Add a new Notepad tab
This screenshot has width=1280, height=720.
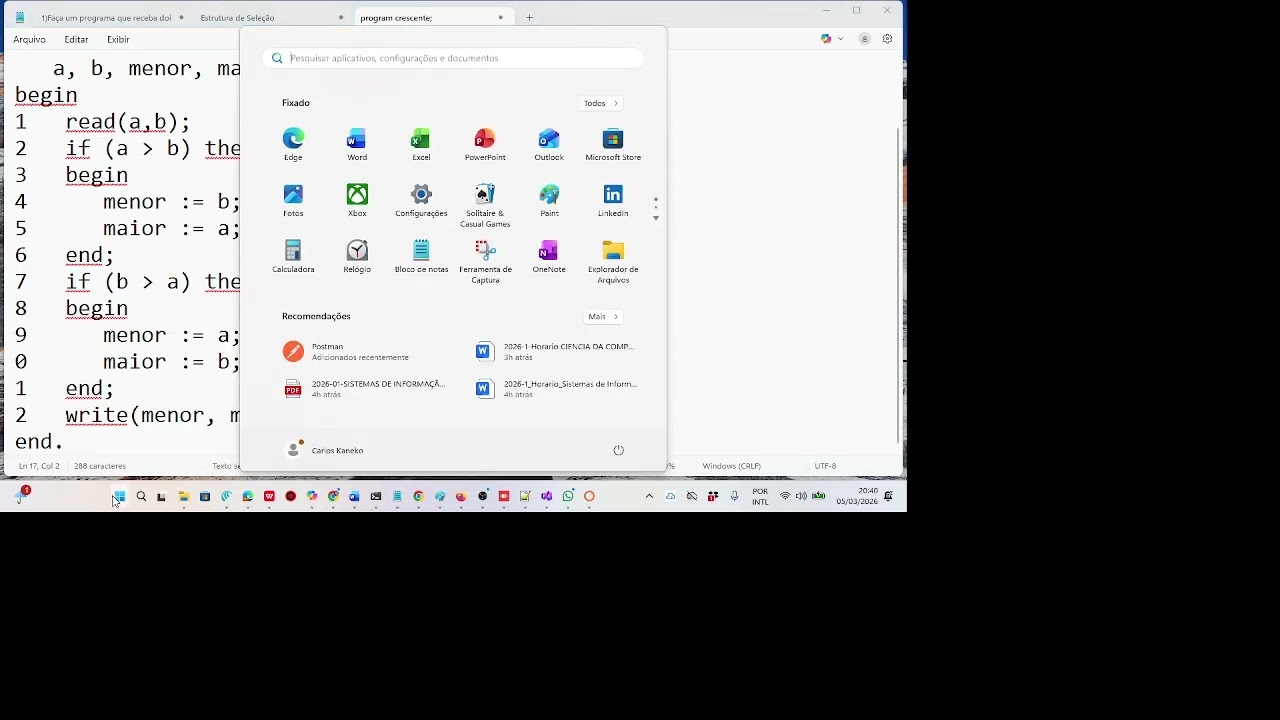coord(530,17)
